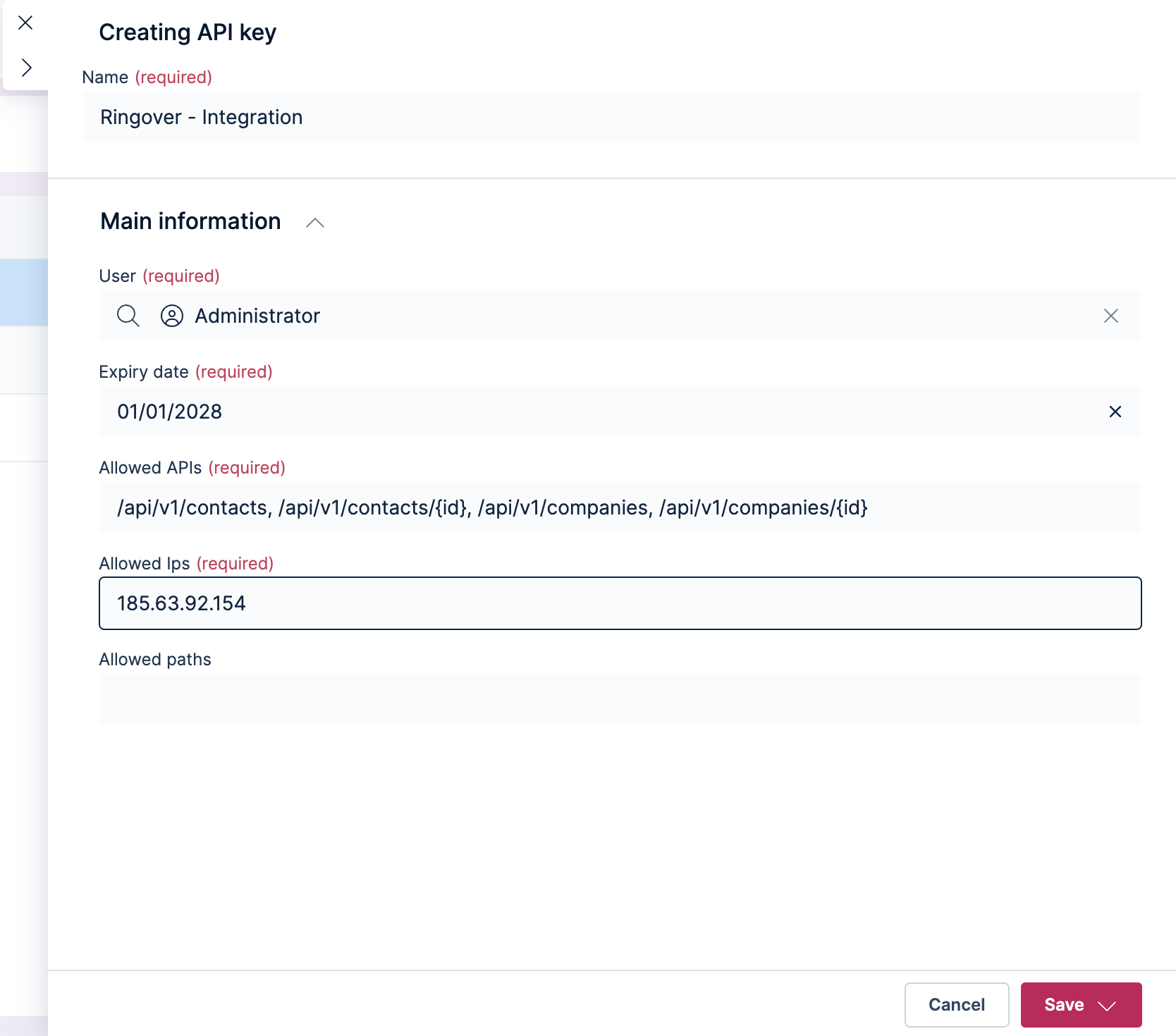This screenshot has height=1036, width=1176.
Task: Clear the Expiry date value
Action: point(1115,412)
